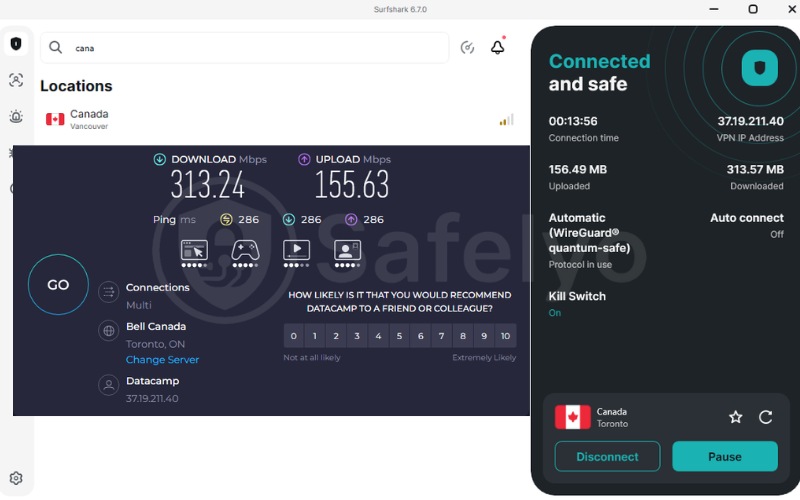The width and height of the screenshot is (800, 500).
Task: Click the Change Server link
Action: 162,360
